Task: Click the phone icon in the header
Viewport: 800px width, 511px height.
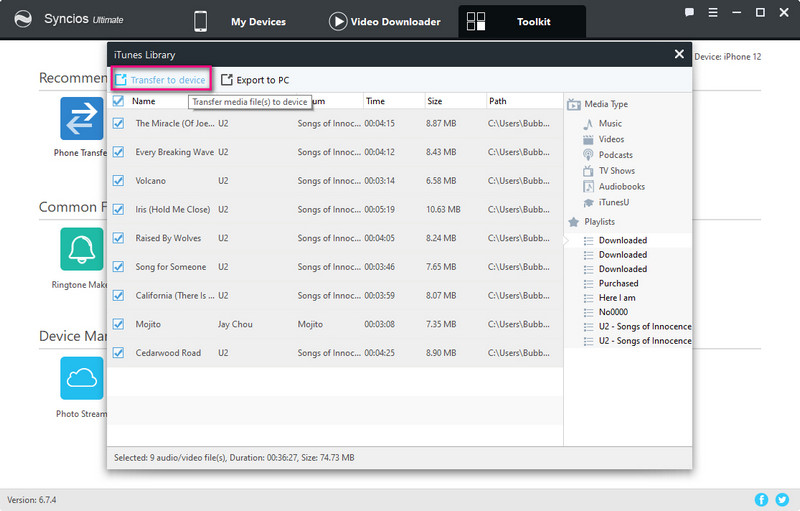Action: coord(201,21)
